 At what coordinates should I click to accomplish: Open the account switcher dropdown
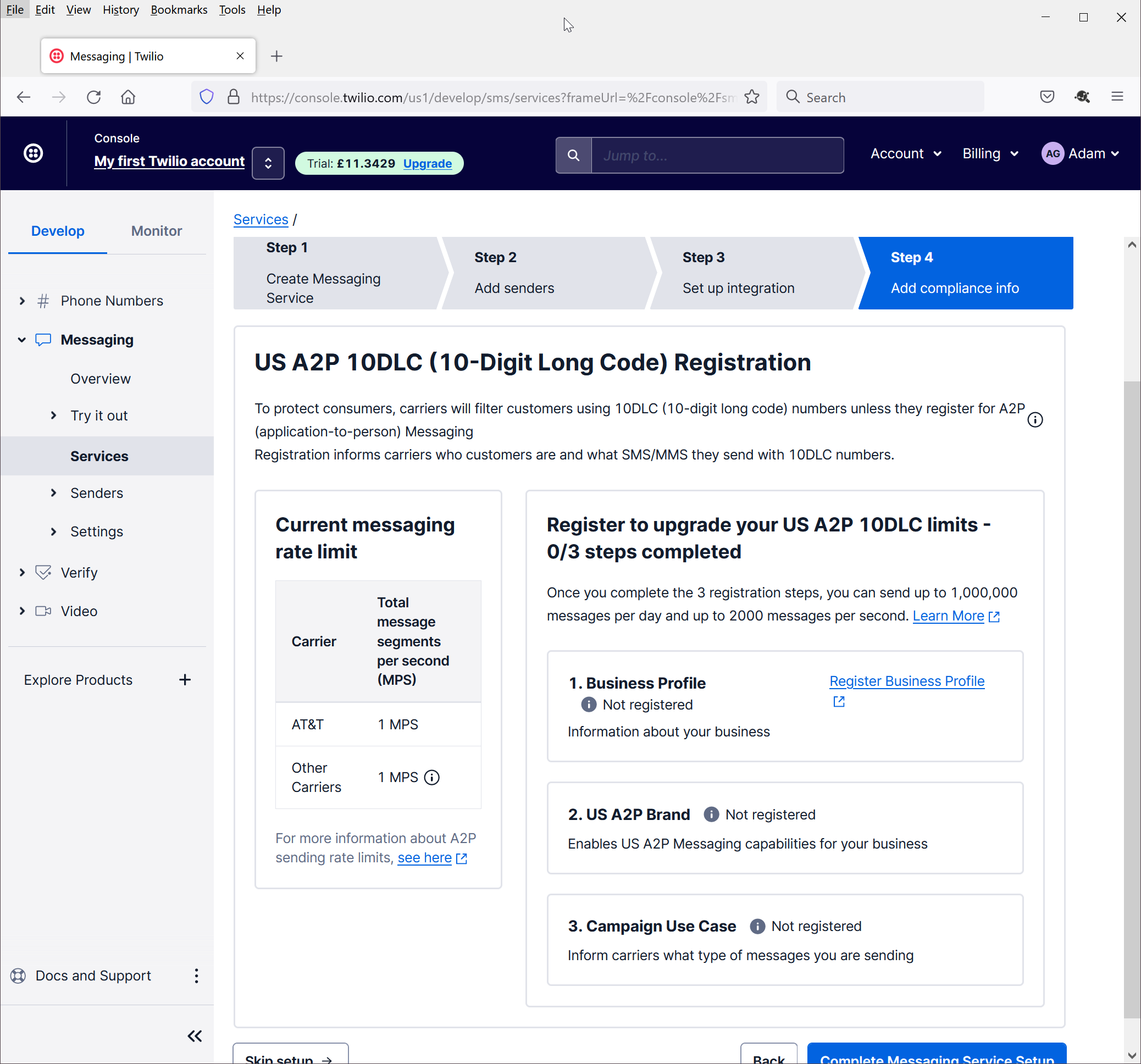coord(268,163)
